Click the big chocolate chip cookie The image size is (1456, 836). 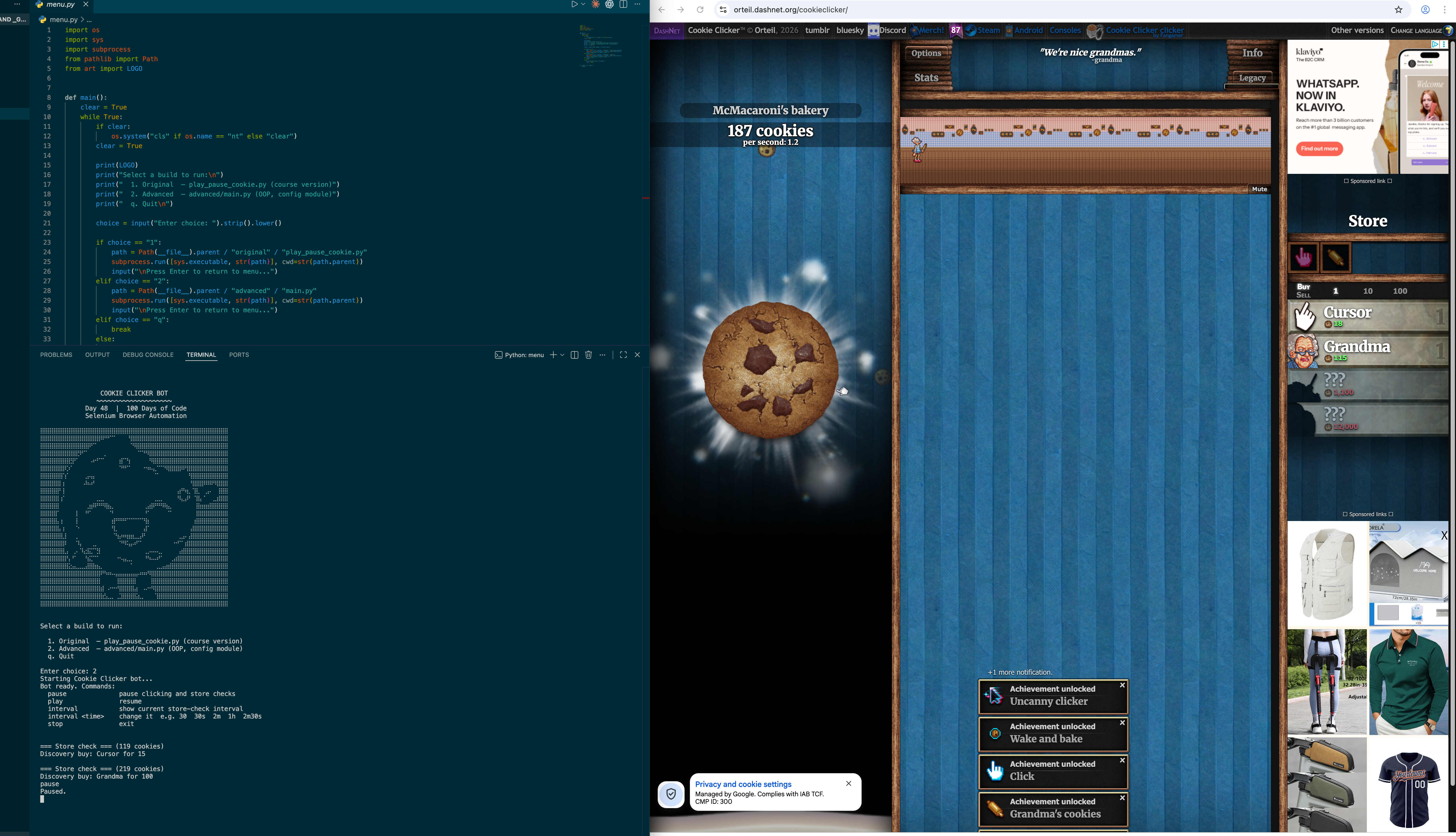(x=770, y=370)
